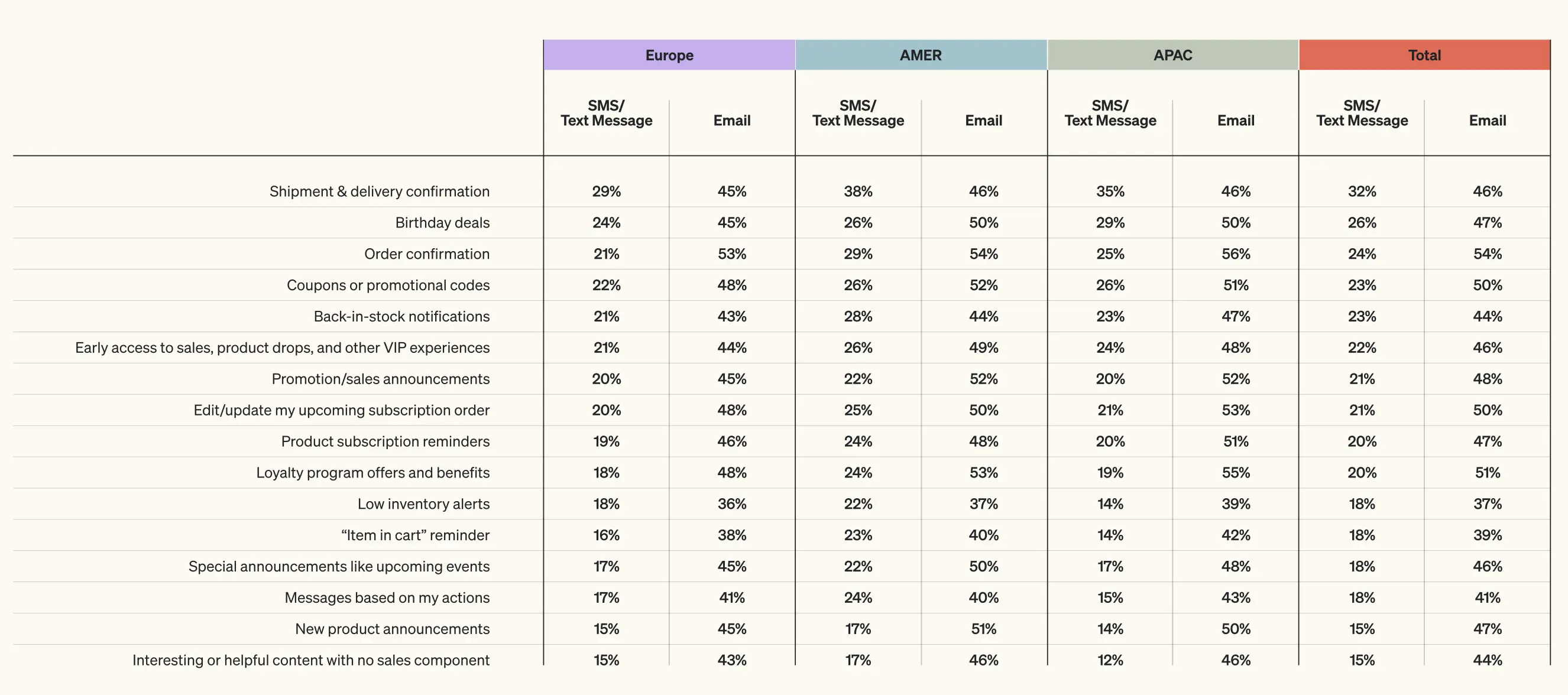Click the Email subheader under APAC

click(1236, 121)
